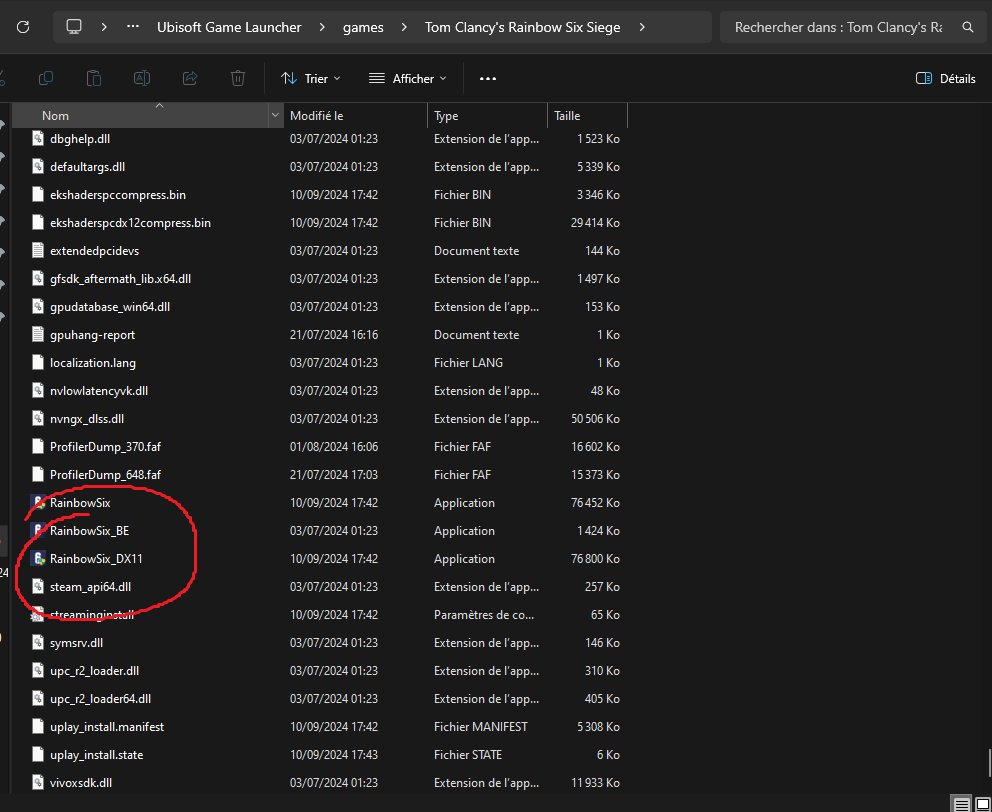Viewport: 992px width, 812px height.
Task: Click the 50 506 Ko size value
Action: tap(595, 419)
